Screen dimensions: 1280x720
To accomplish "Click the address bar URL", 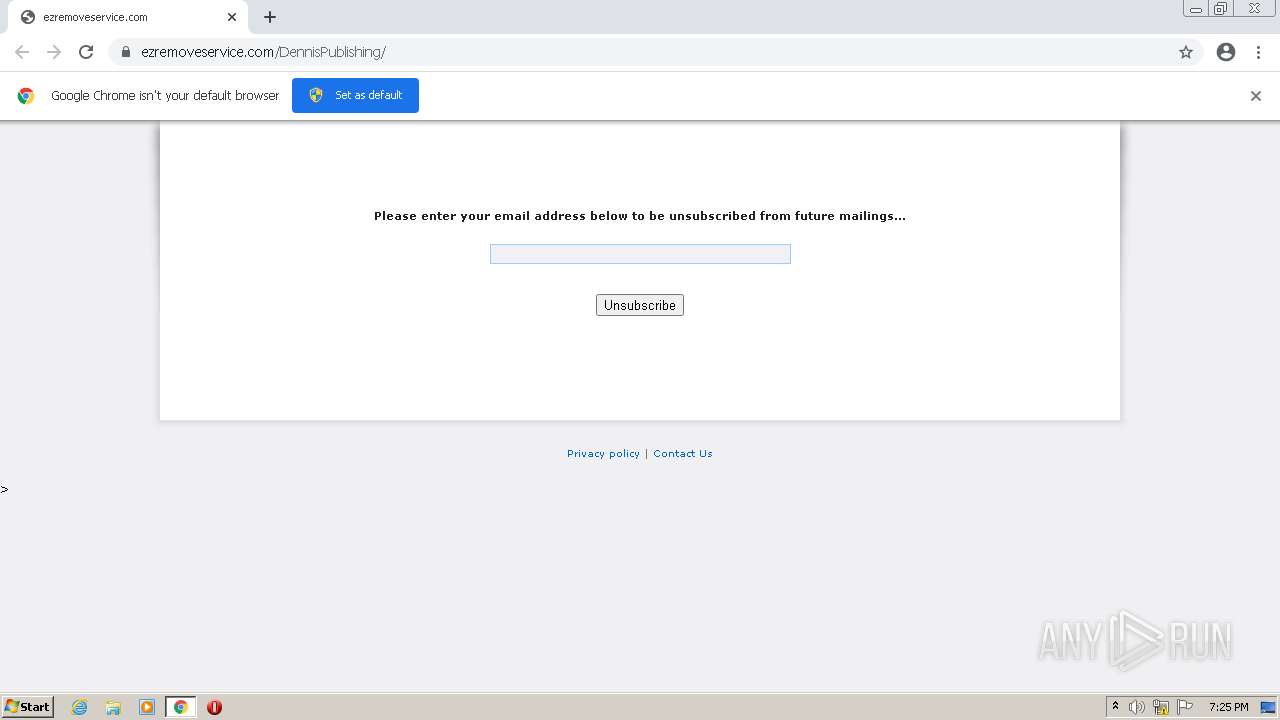I will tap(263, 52).
